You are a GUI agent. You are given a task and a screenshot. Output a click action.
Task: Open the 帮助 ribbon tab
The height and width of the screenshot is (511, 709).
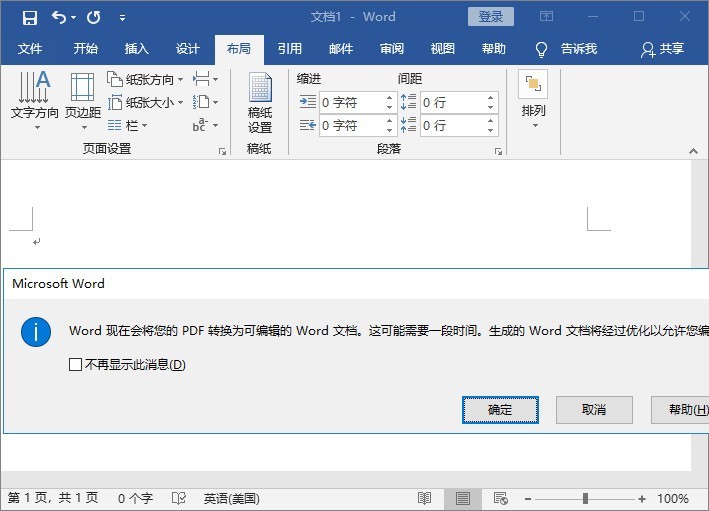(493, 48)
